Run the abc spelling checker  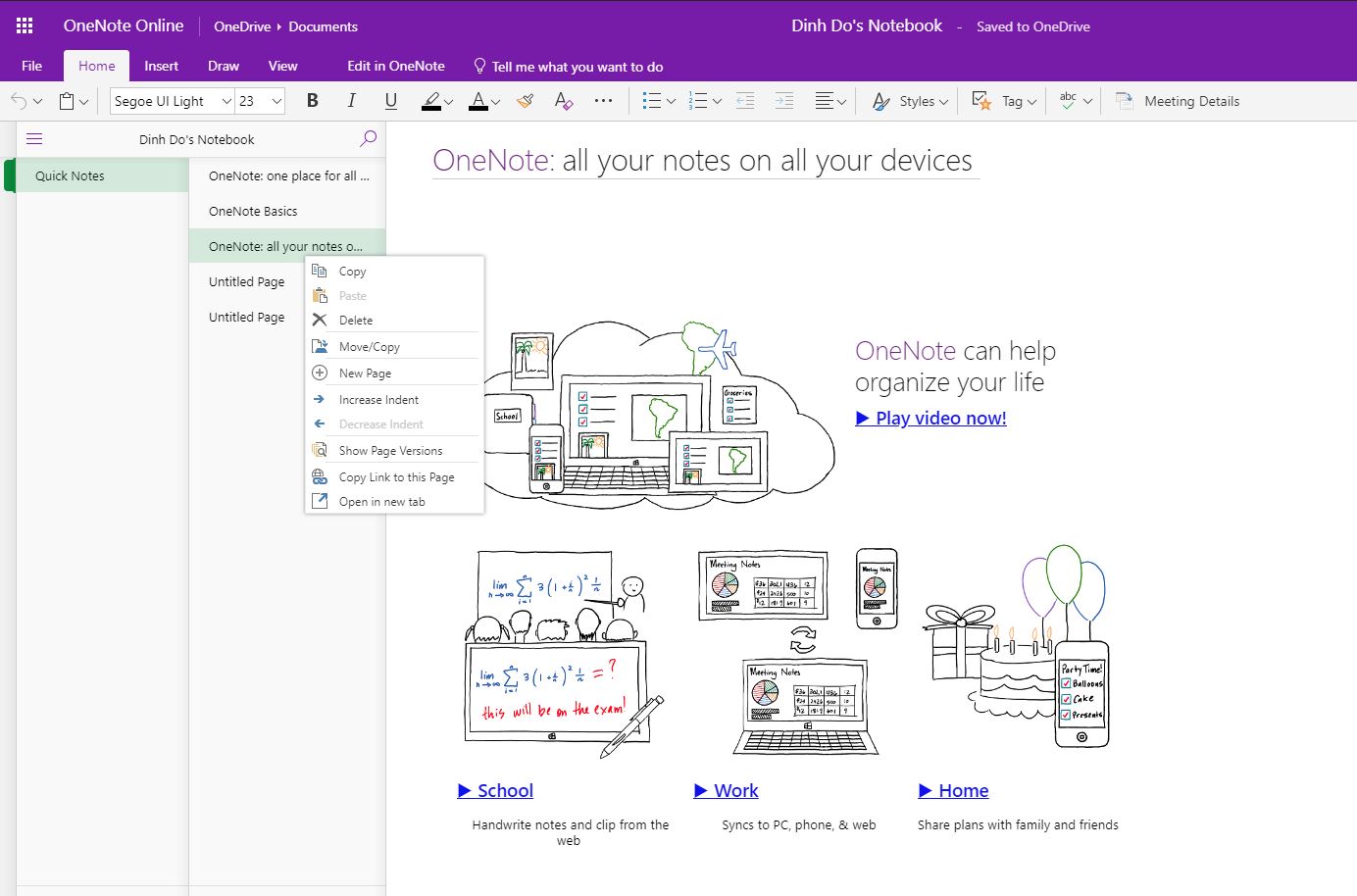[x=1067, y=100]
